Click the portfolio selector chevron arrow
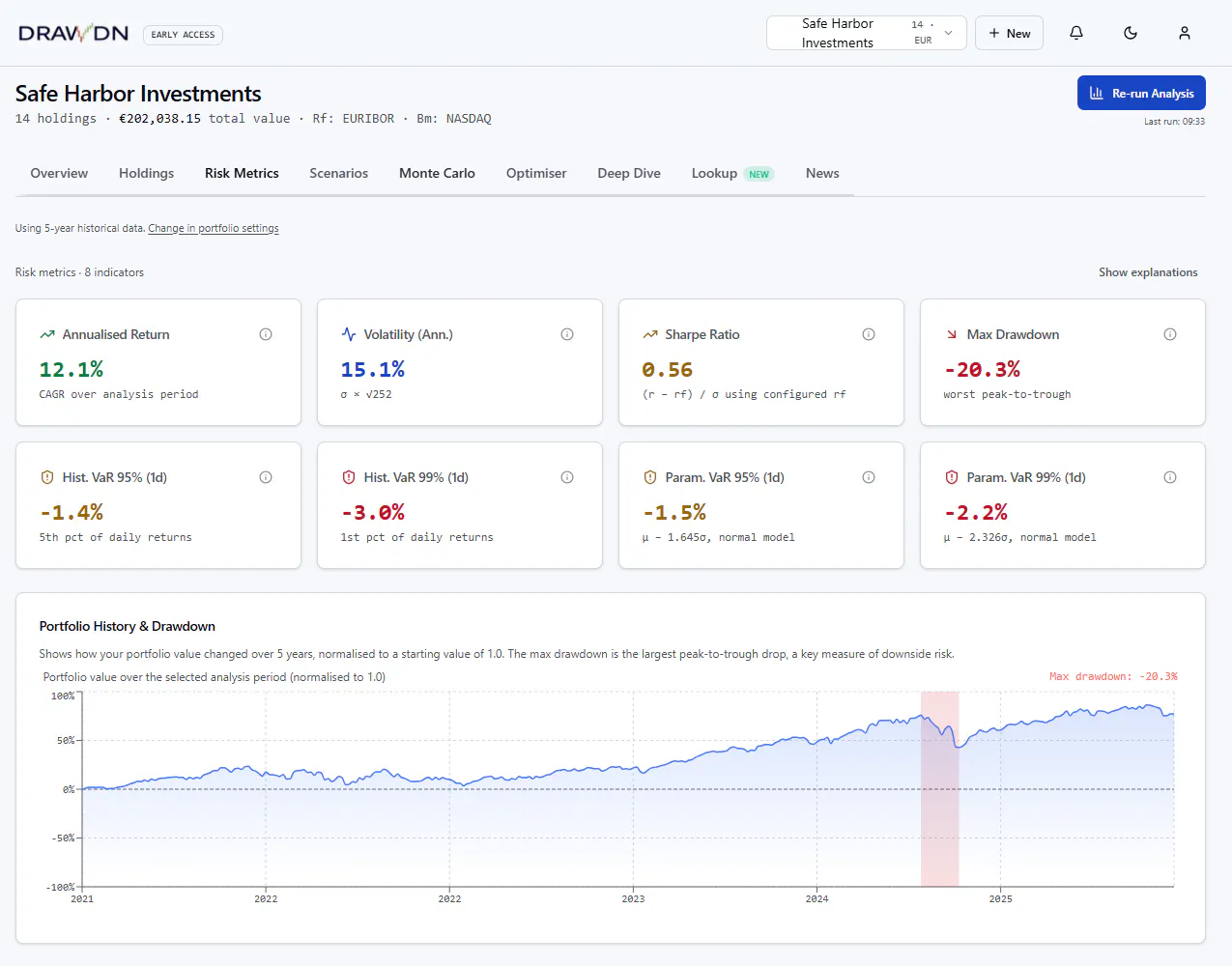This screenshot has width=1232, height=966. (x=949, y=33)
